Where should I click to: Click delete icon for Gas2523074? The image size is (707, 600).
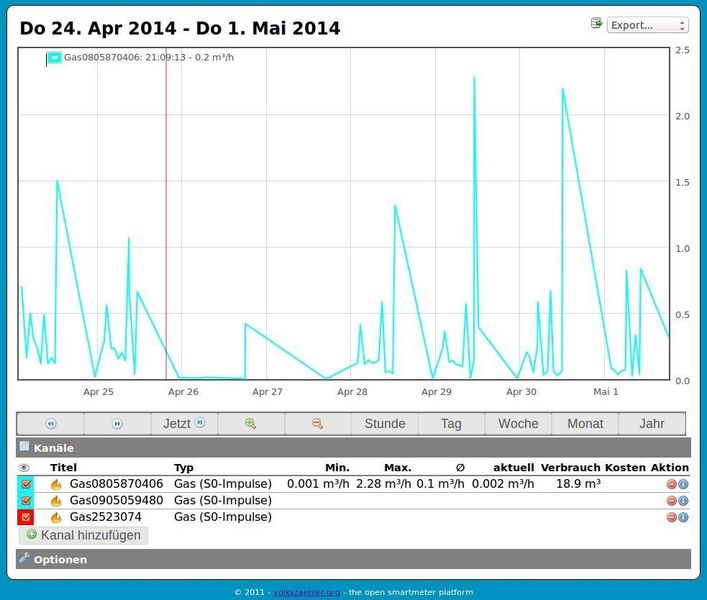click(x=672, y=517)
